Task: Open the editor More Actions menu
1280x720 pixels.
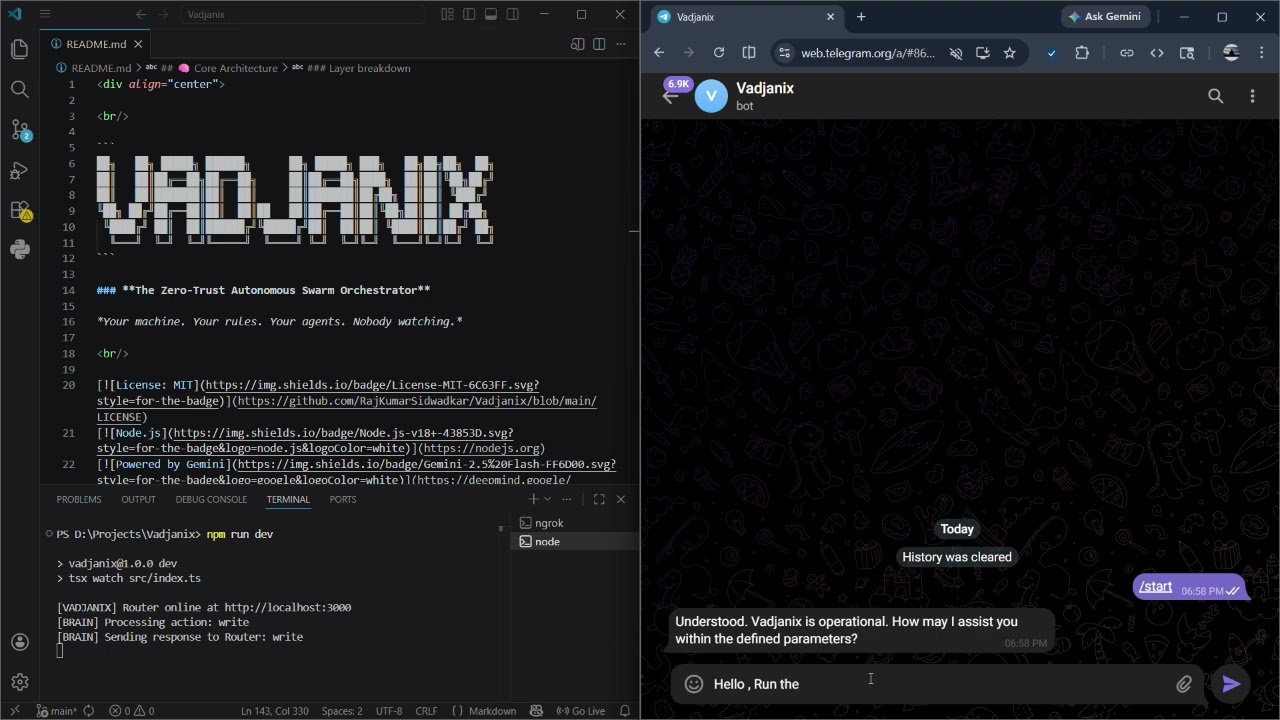Action: click(x=620, y=44)
